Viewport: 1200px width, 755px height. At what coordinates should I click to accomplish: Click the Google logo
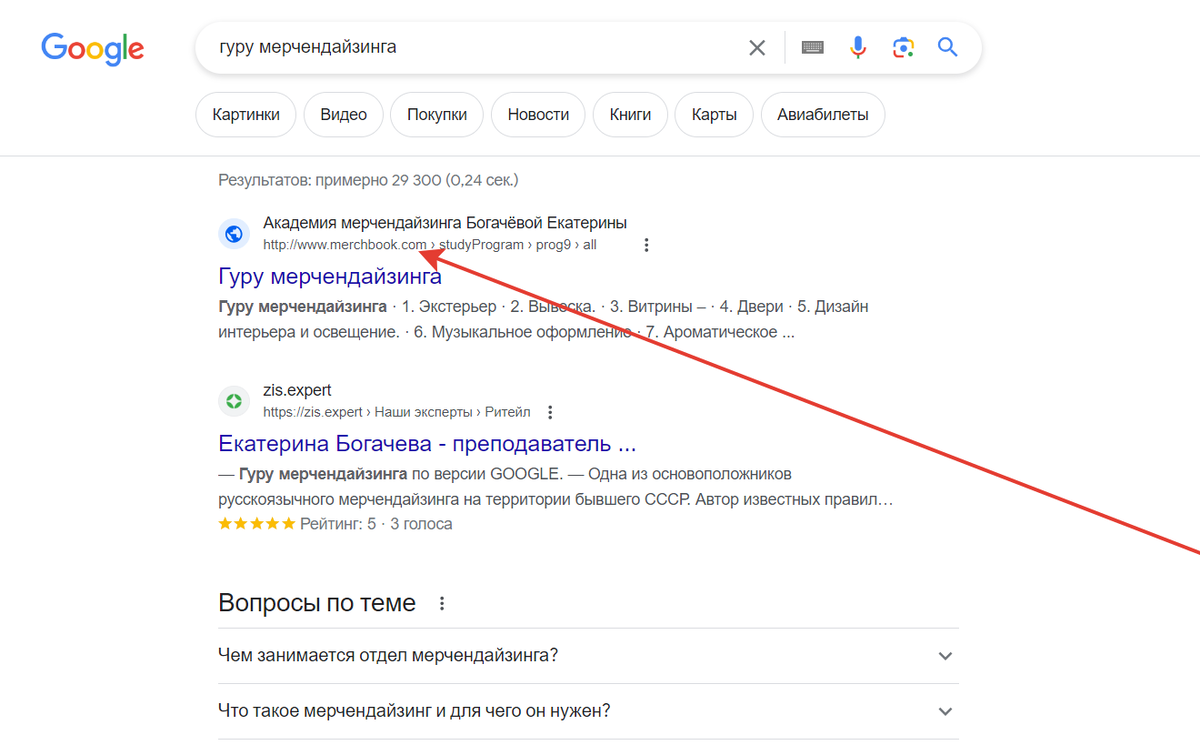click(92, 50)
